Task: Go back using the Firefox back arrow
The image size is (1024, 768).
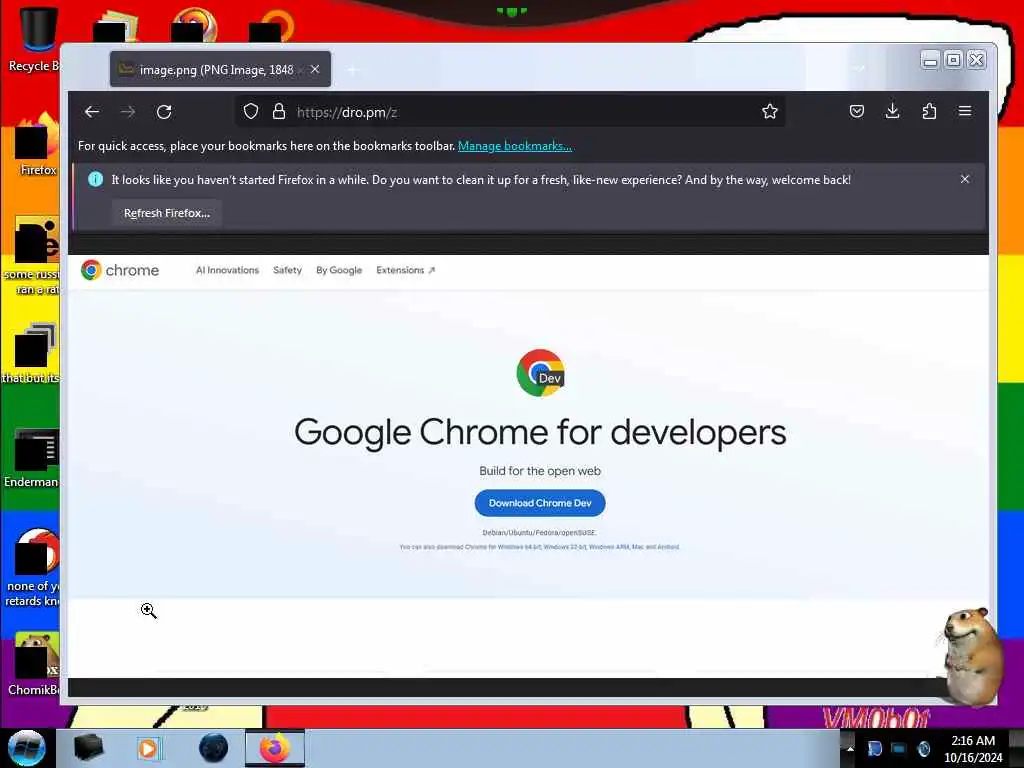Action: [x=92, y=112]
